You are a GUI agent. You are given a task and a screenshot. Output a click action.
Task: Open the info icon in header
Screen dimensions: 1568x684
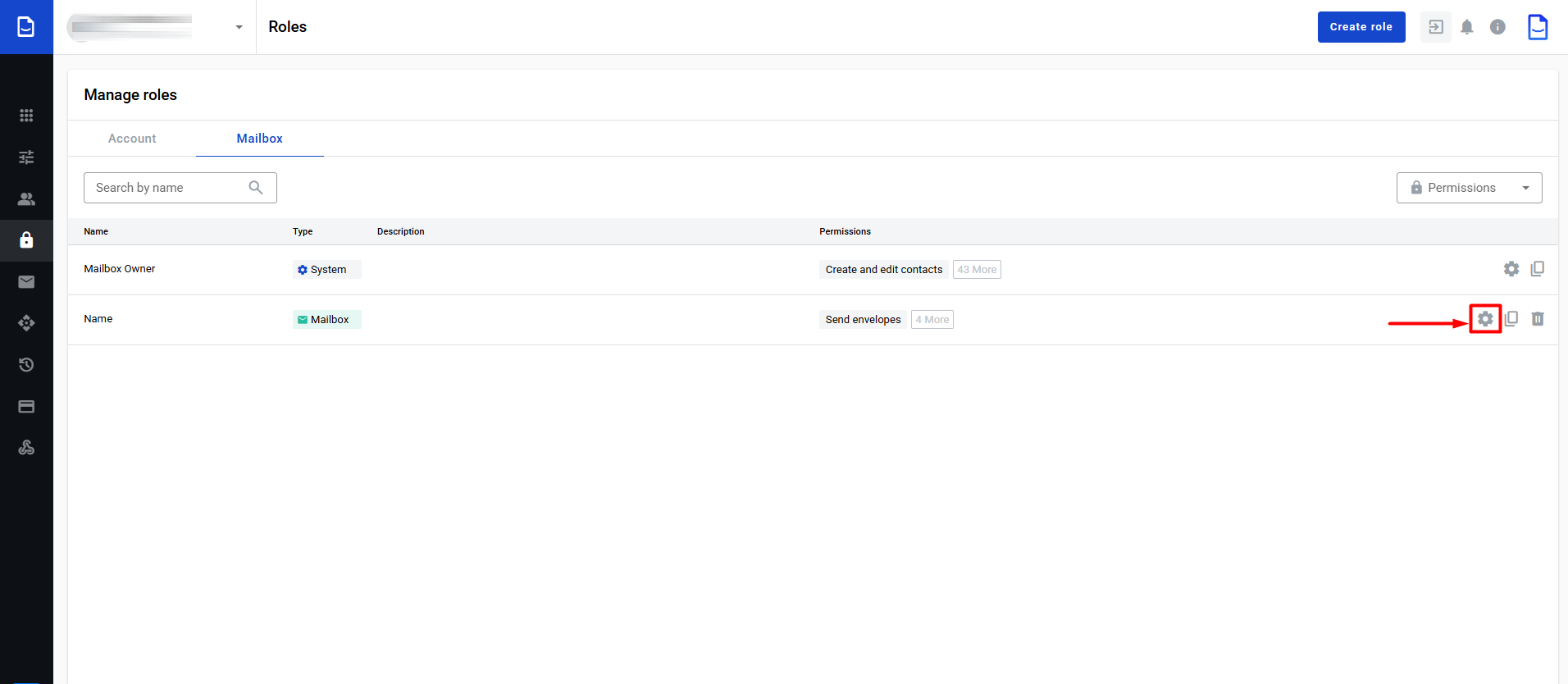click(x=1497, y=27)
